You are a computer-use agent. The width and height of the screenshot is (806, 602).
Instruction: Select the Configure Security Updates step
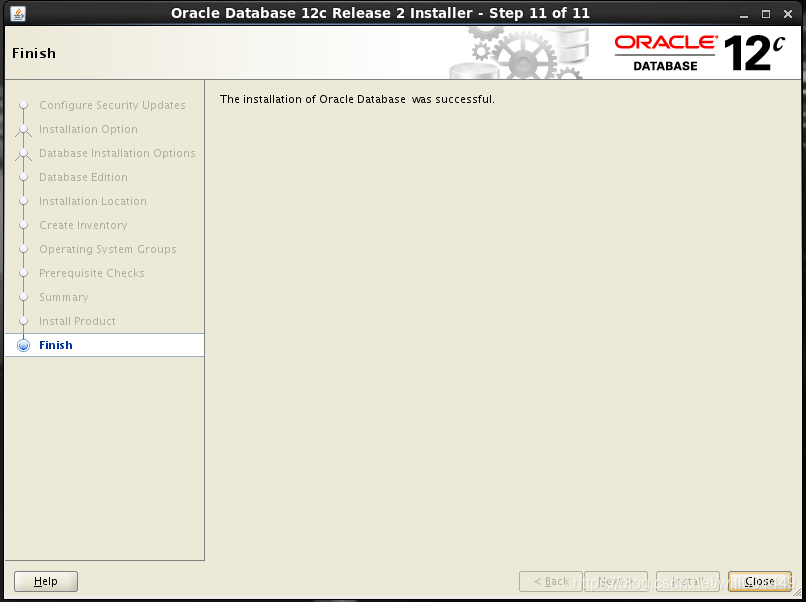point(112,105)
